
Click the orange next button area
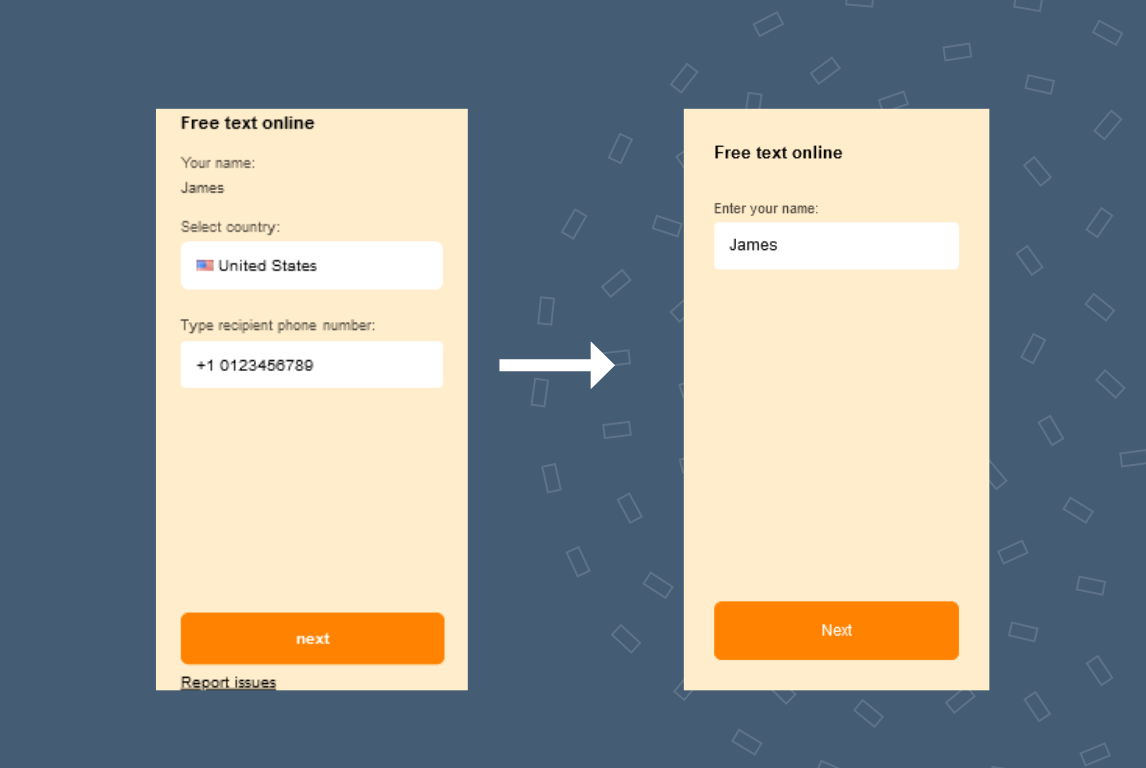pos(311,638)
